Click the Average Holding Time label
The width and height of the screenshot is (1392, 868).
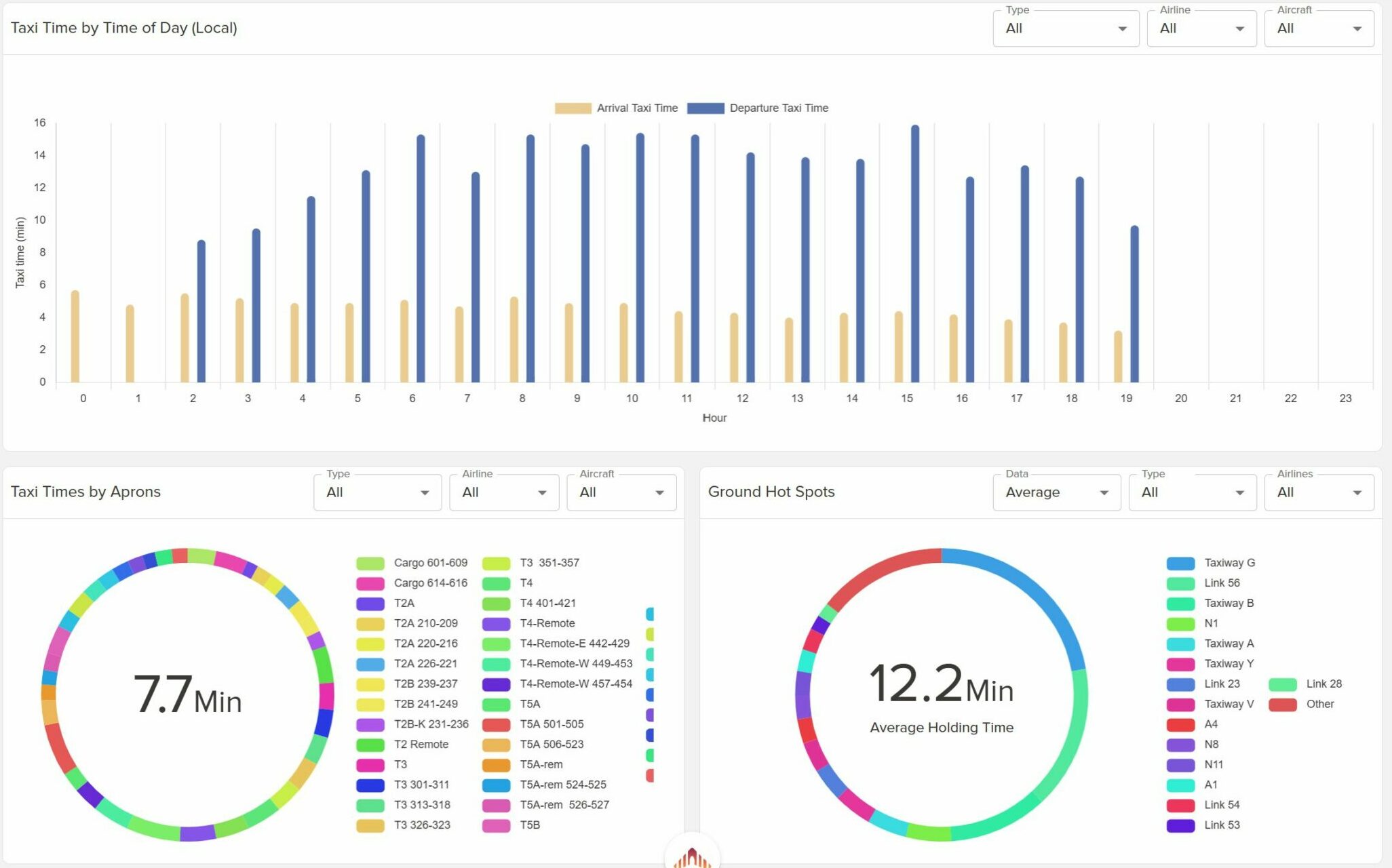(x=942, y=728)
